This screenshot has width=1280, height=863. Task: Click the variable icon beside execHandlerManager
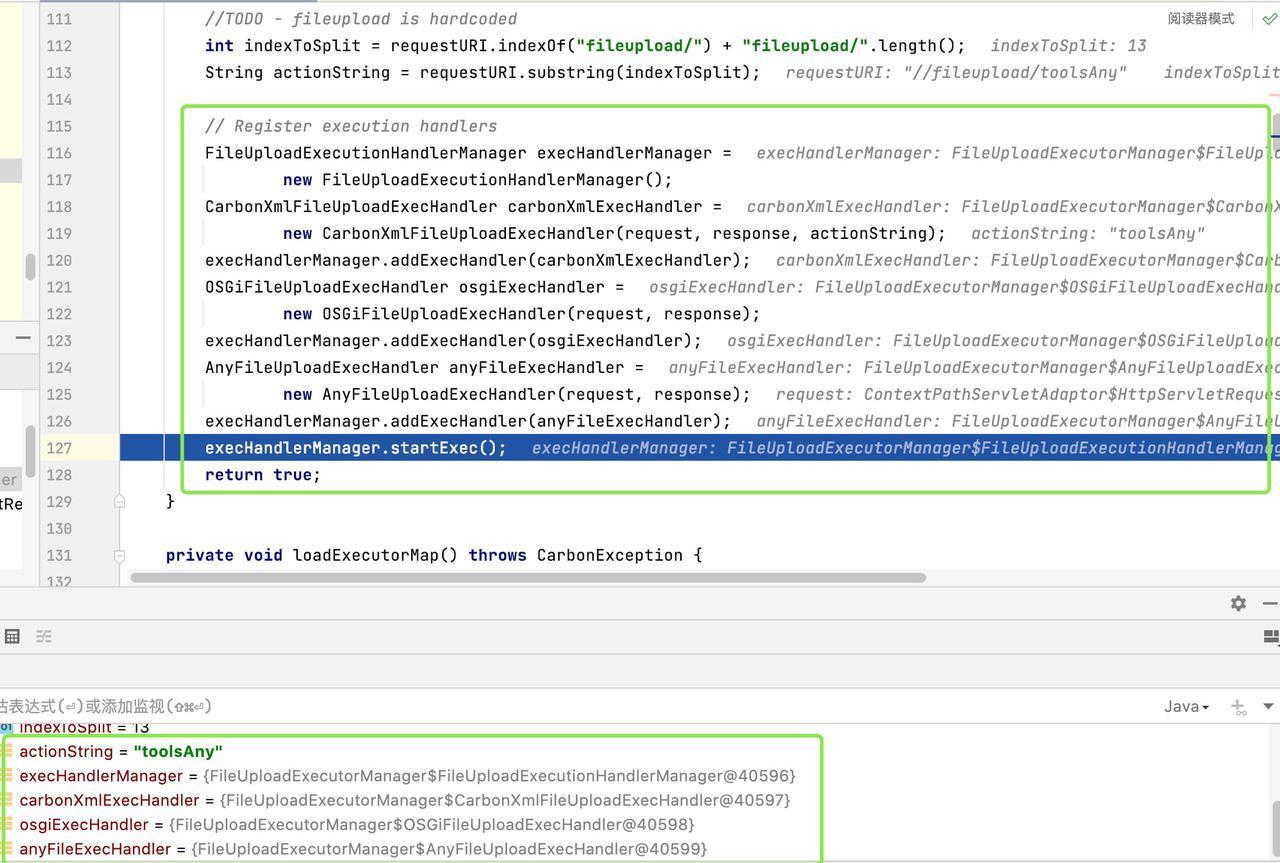tap(7, 776)
